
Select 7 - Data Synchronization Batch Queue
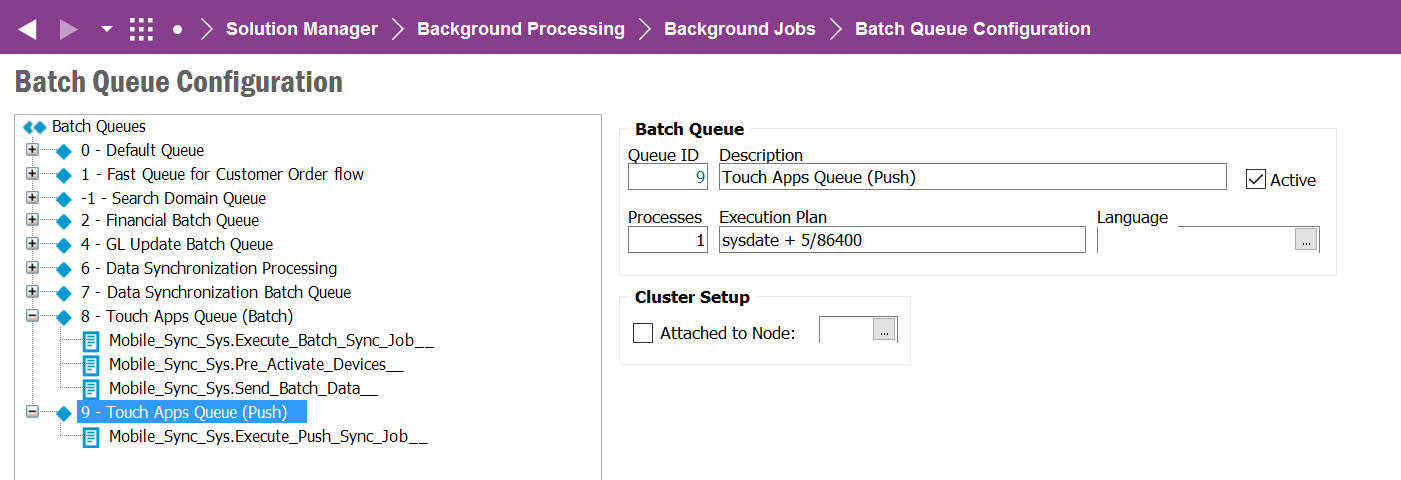coord(228,292)
